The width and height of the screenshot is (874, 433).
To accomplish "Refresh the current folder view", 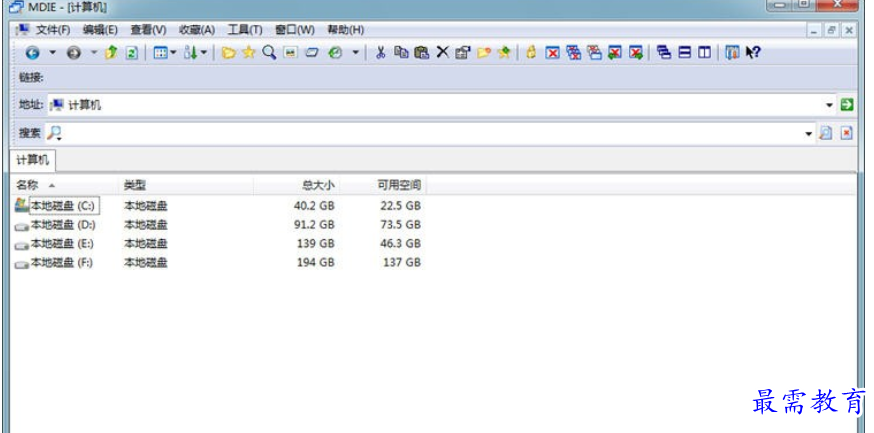I will coord(131,53).
